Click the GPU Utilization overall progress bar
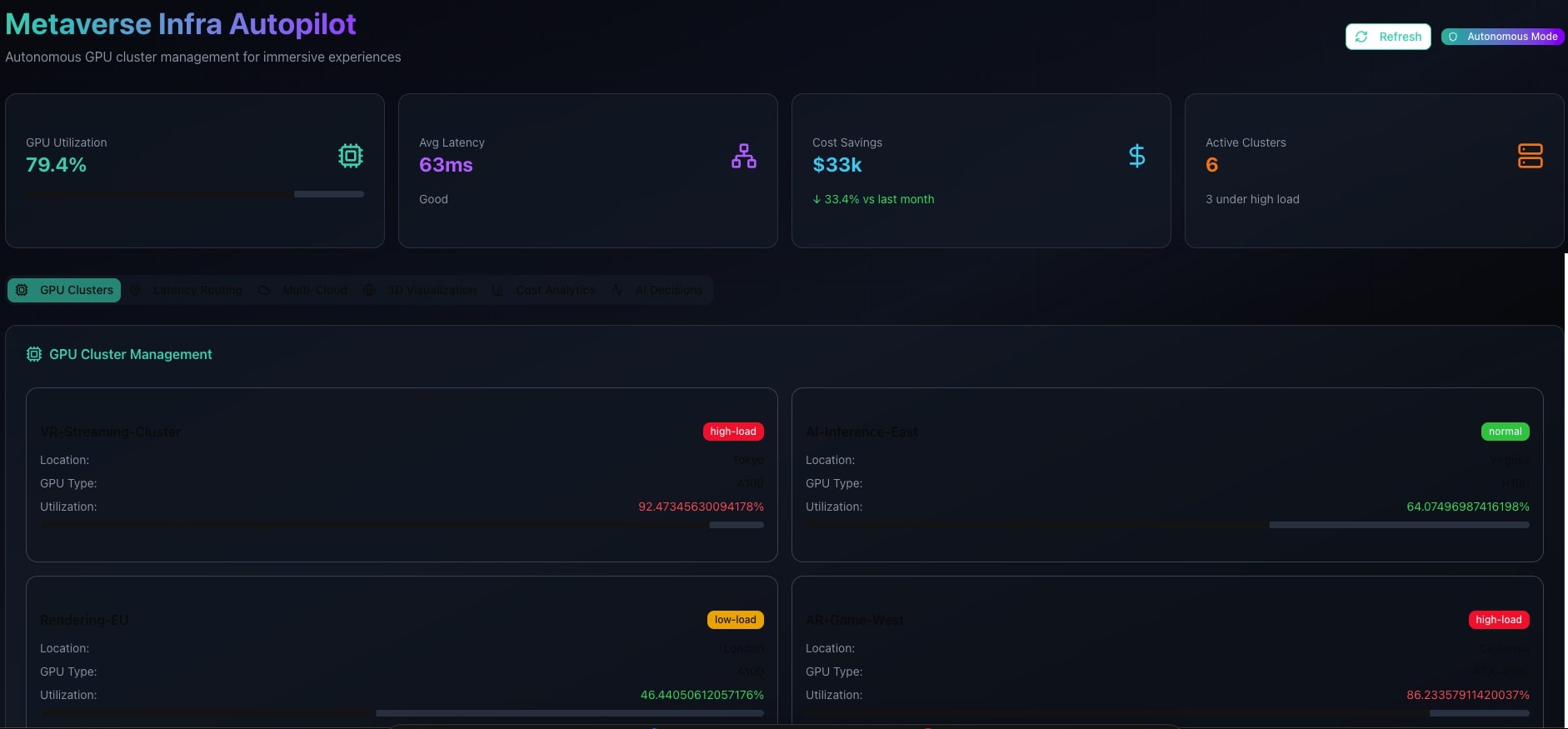Viewport: 1568px width, 729px height. 195,194
